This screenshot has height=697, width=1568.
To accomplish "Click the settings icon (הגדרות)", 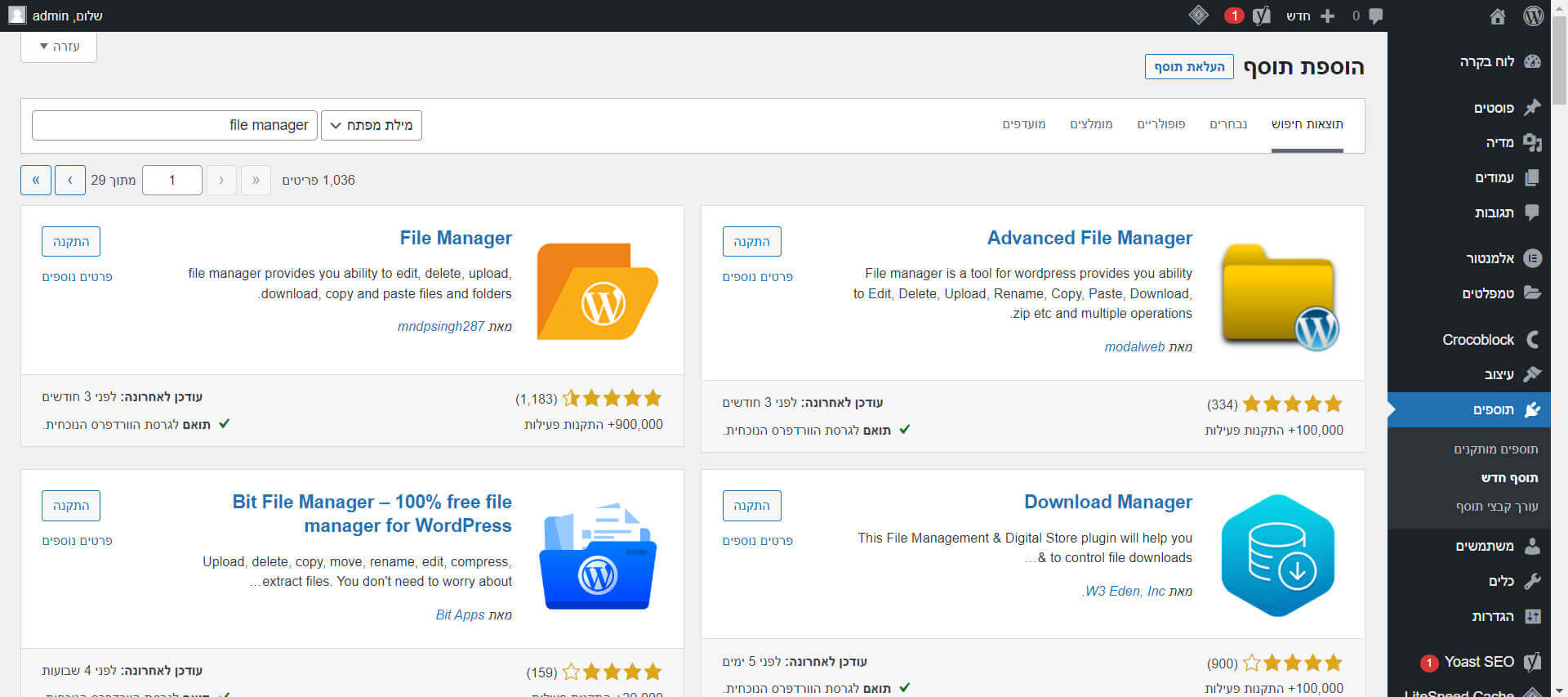I will (1533, 616).
